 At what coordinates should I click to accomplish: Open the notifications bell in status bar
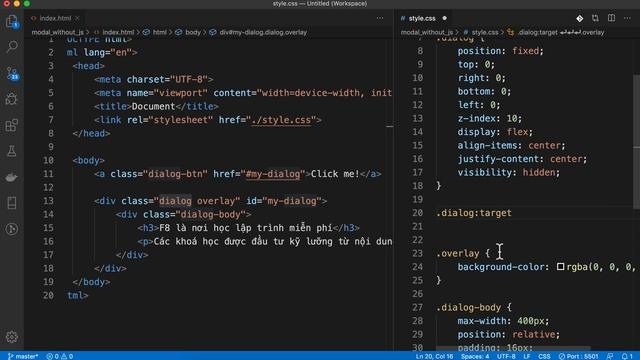[627, 356]
